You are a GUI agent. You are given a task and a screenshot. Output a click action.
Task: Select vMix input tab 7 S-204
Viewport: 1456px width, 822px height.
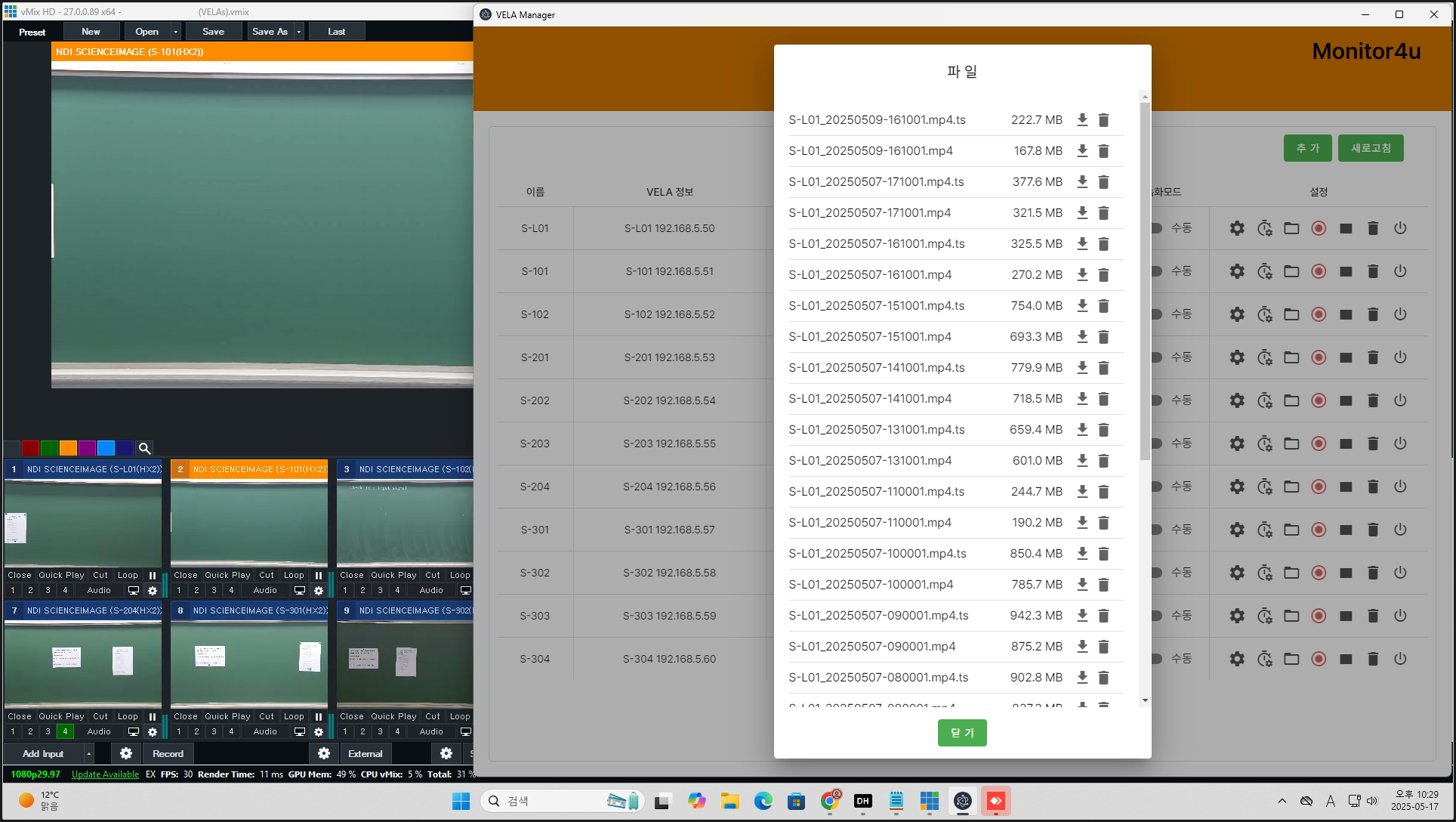point(83,610)
